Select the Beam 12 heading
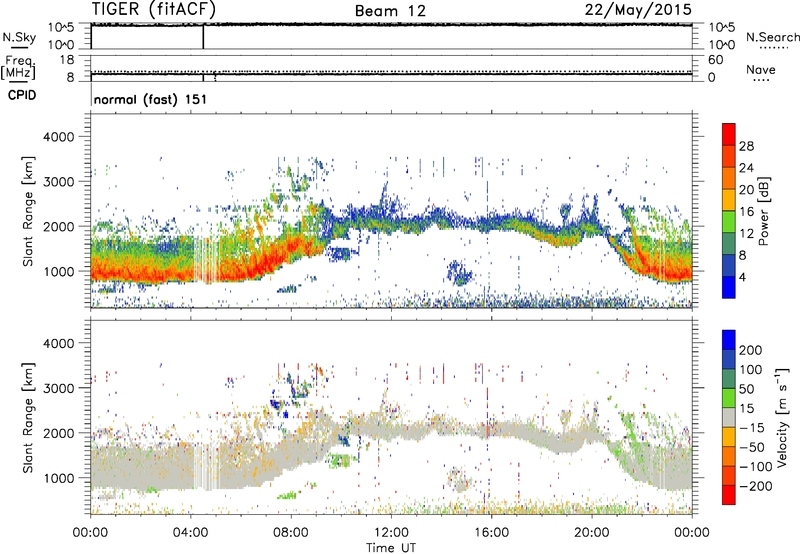This screenshot has height=554, width=800. click(390, 11)
